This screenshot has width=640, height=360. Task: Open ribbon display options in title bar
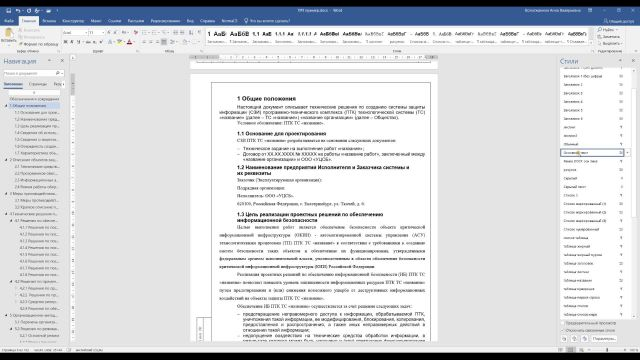click(x=590, y=11)
